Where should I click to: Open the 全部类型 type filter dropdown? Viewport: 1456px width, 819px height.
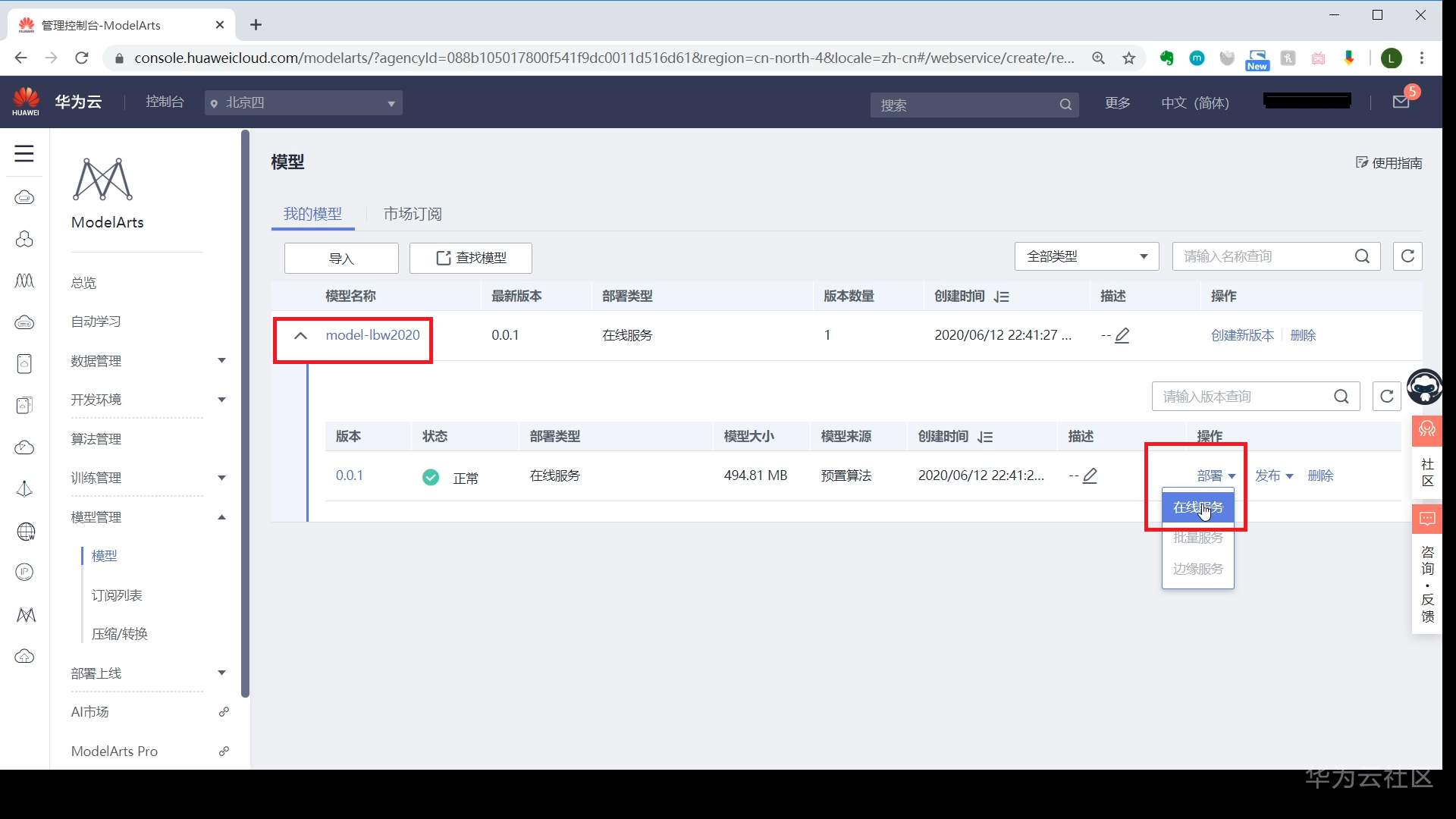(x=1086, y=256)
